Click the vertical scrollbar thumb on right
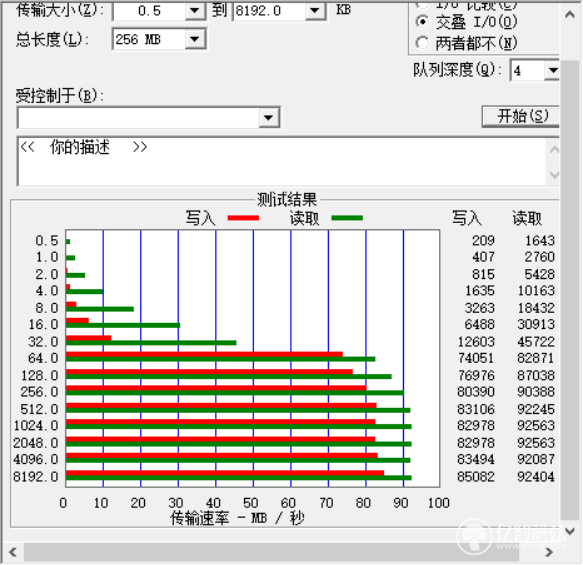Screen dimensions: 583x565 pos(570,290)
